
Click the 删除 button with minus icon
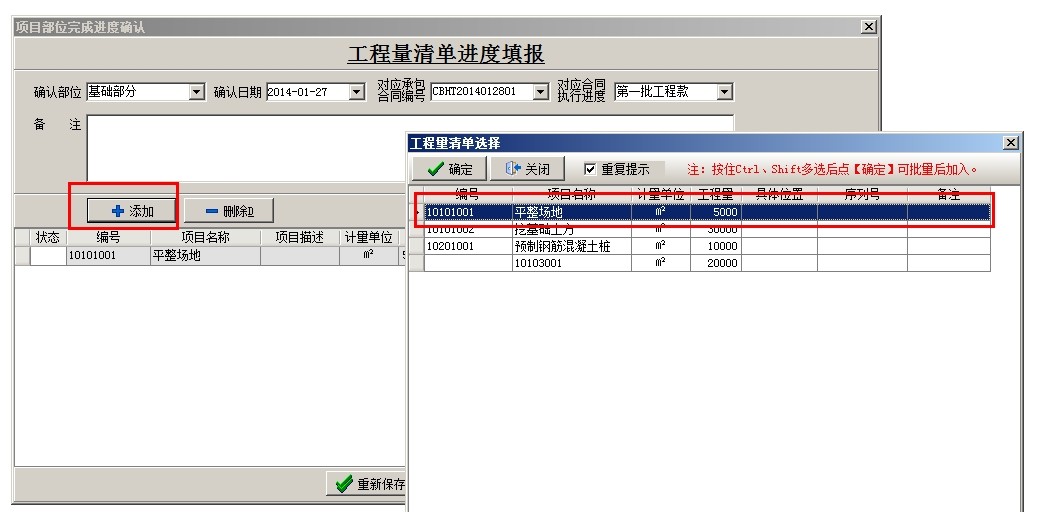(229, 211)
